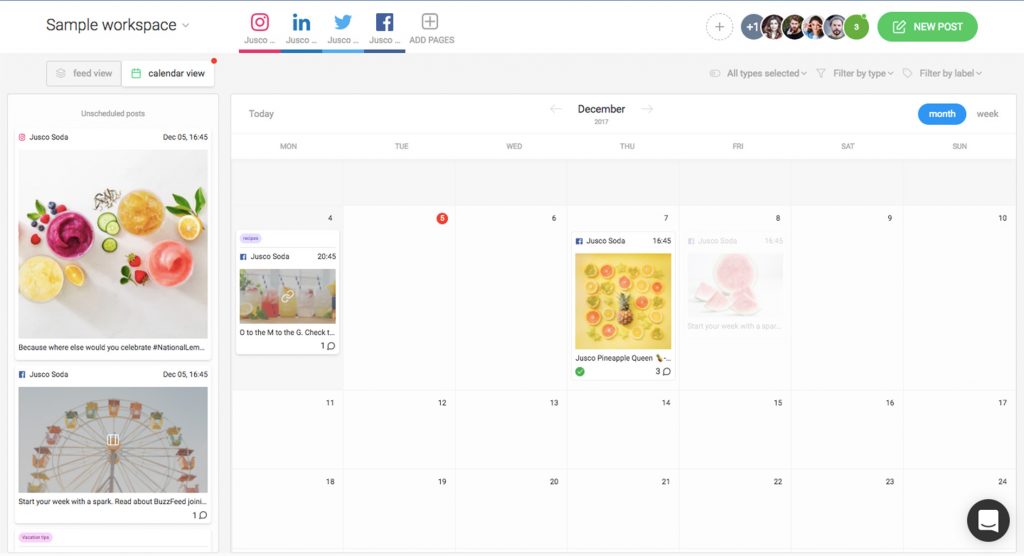Open All types selected dropdown
1024x556 pixels.
click(x=759, y=73)
